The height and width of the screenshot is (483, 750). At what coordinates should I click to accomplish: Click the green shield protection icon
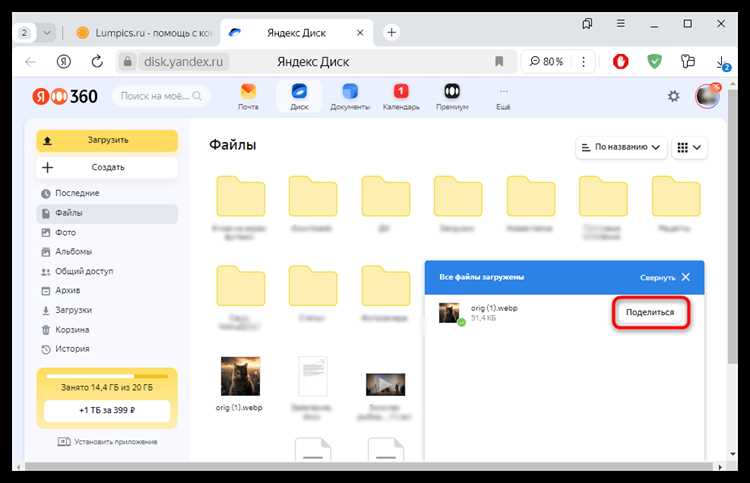[x=654, y=62]
